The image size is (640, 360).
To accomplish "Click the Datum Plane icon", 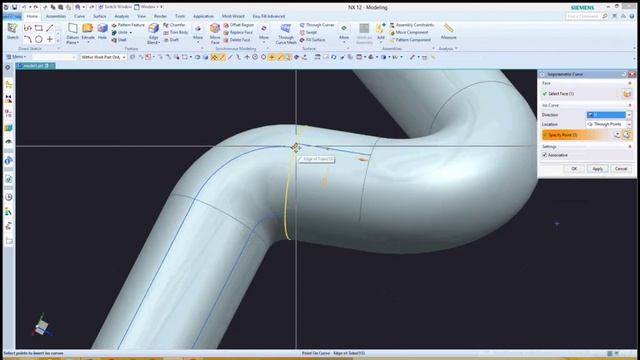I will coord(73,29).
